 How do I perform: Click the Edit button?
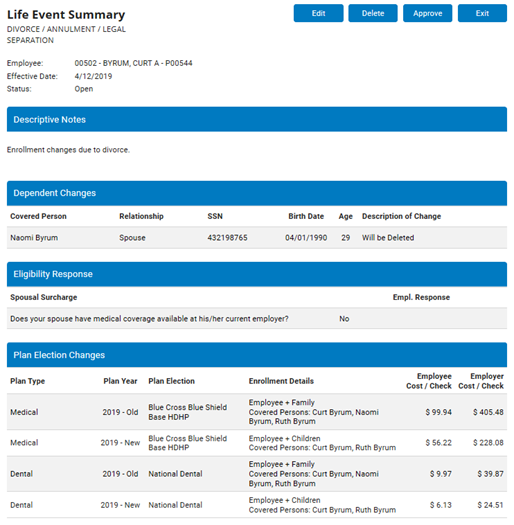(x=318, y=13)
